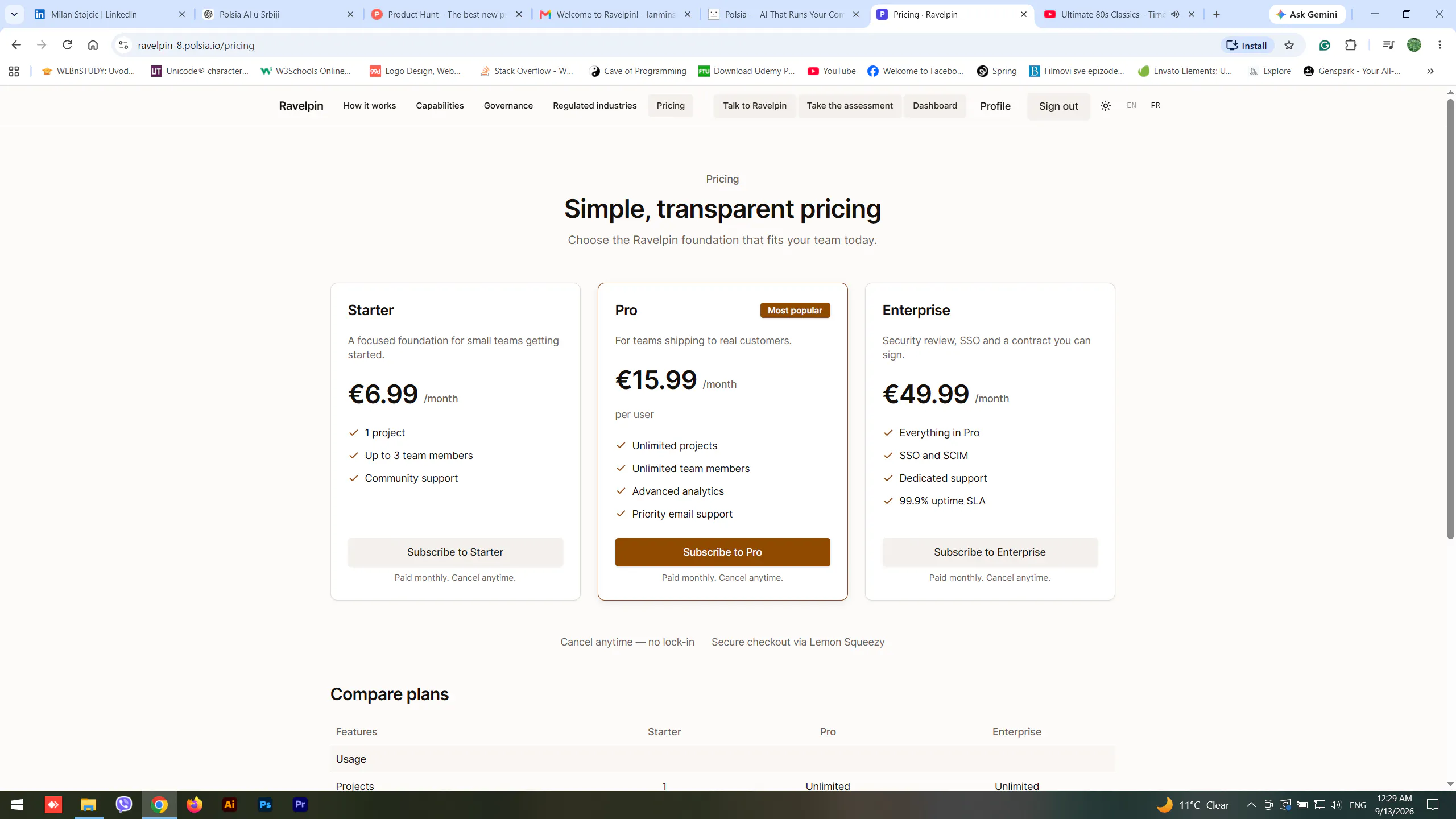Click the address bar URL field
The width and height of the screenshot is (1456, 819).
(x=671, y=45)
